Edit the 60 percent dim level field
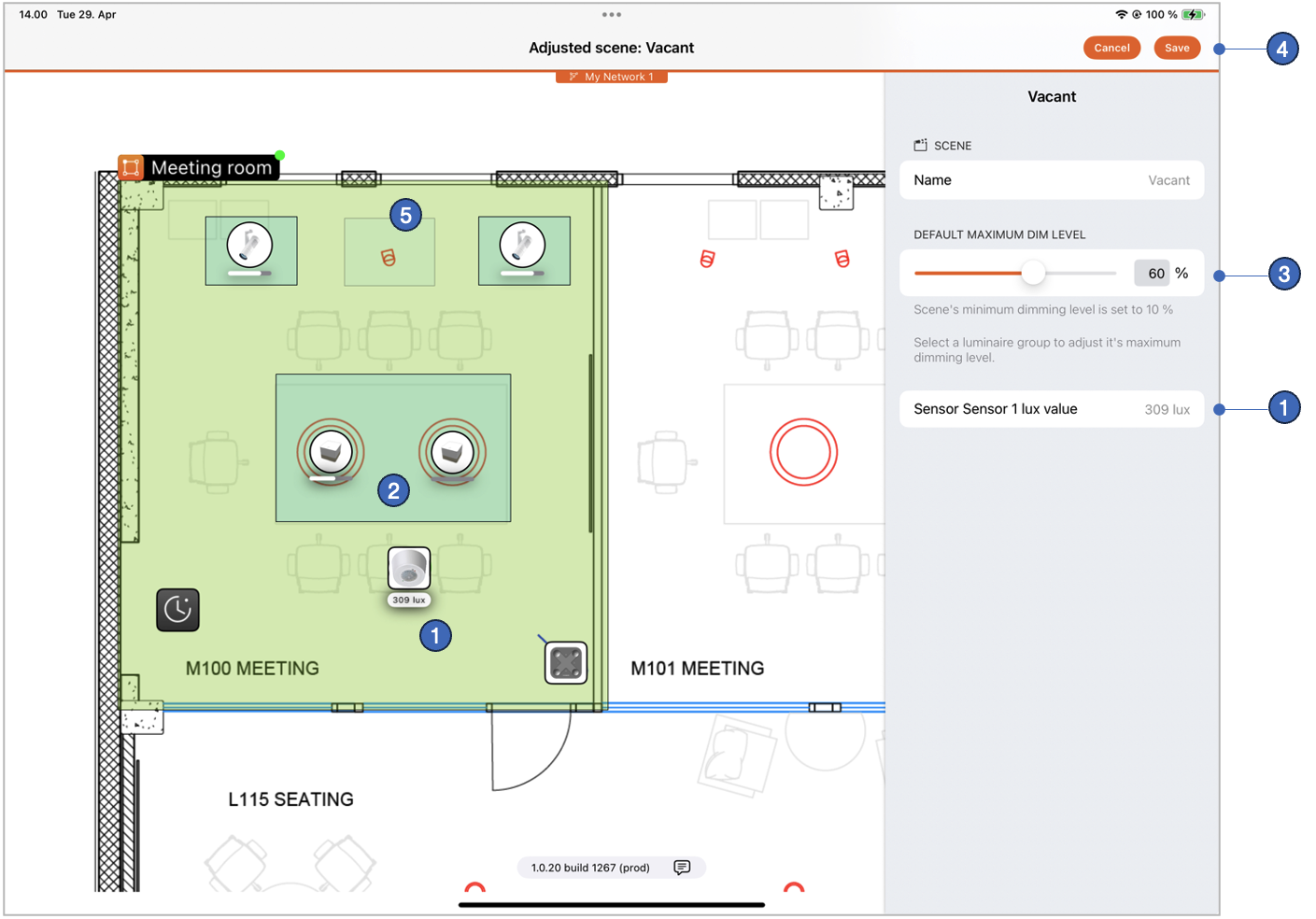Screen dimensions: 1316x919 (1154, 273)
